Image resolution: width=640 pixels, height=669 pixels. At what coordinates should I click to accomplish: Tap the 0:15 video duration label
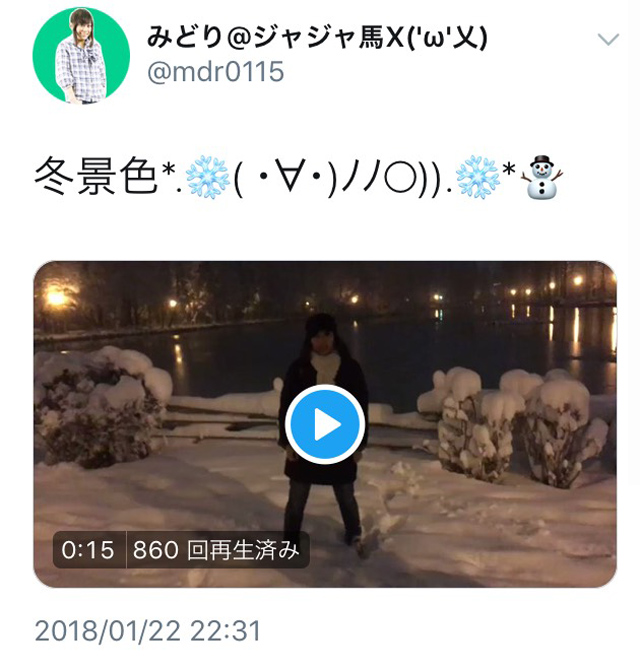(x=88, y=550)
